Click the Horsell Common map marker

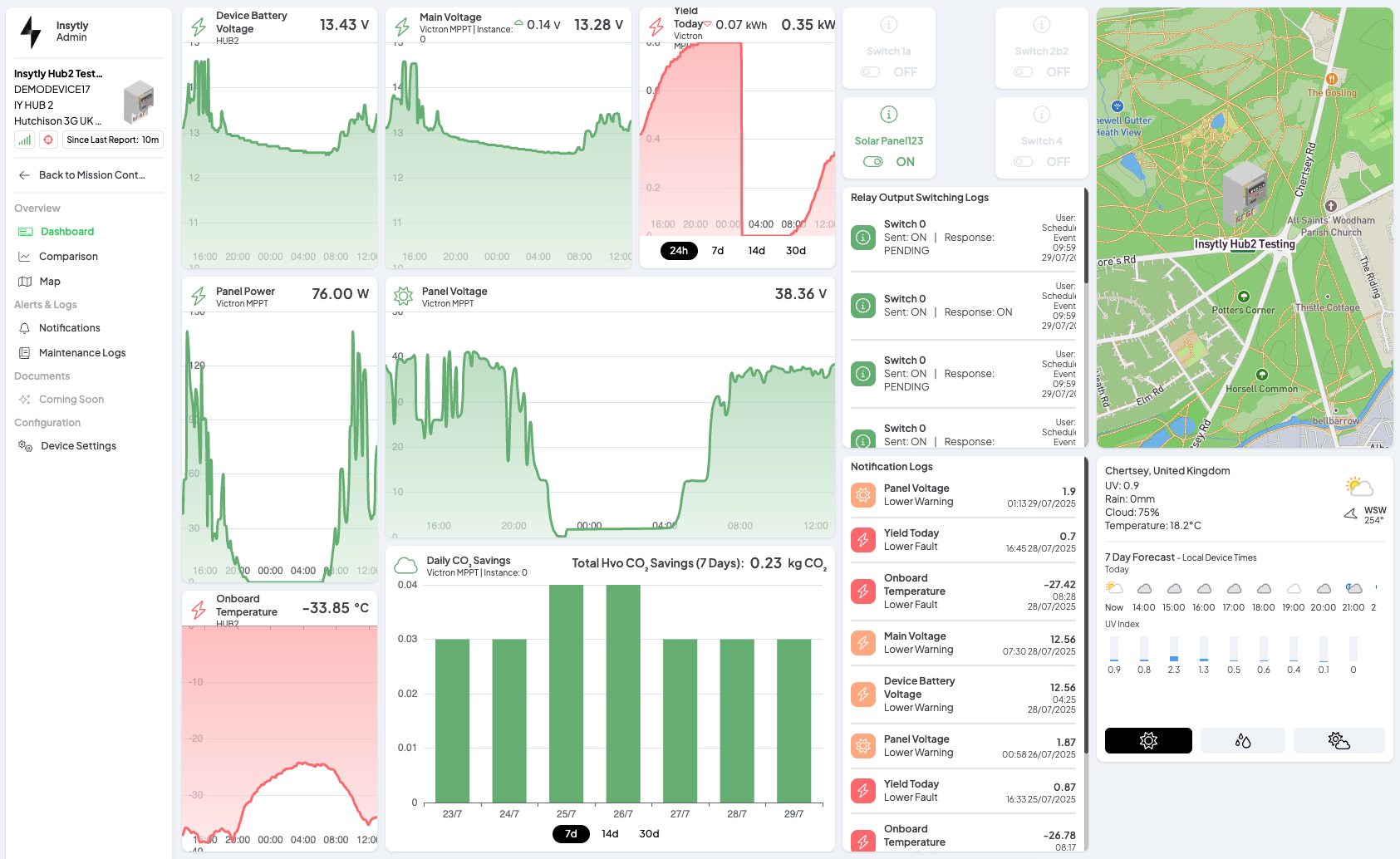[1261, 376]
